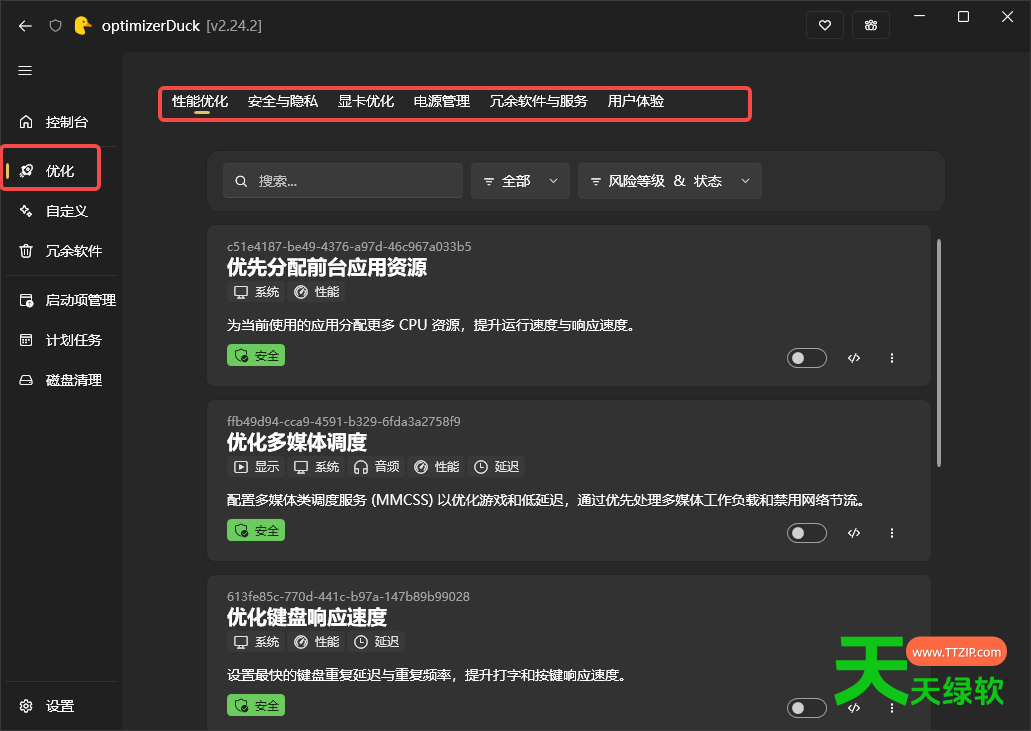
Task: Open 控制台 dashboard page
Action: [x=60, y=122]
